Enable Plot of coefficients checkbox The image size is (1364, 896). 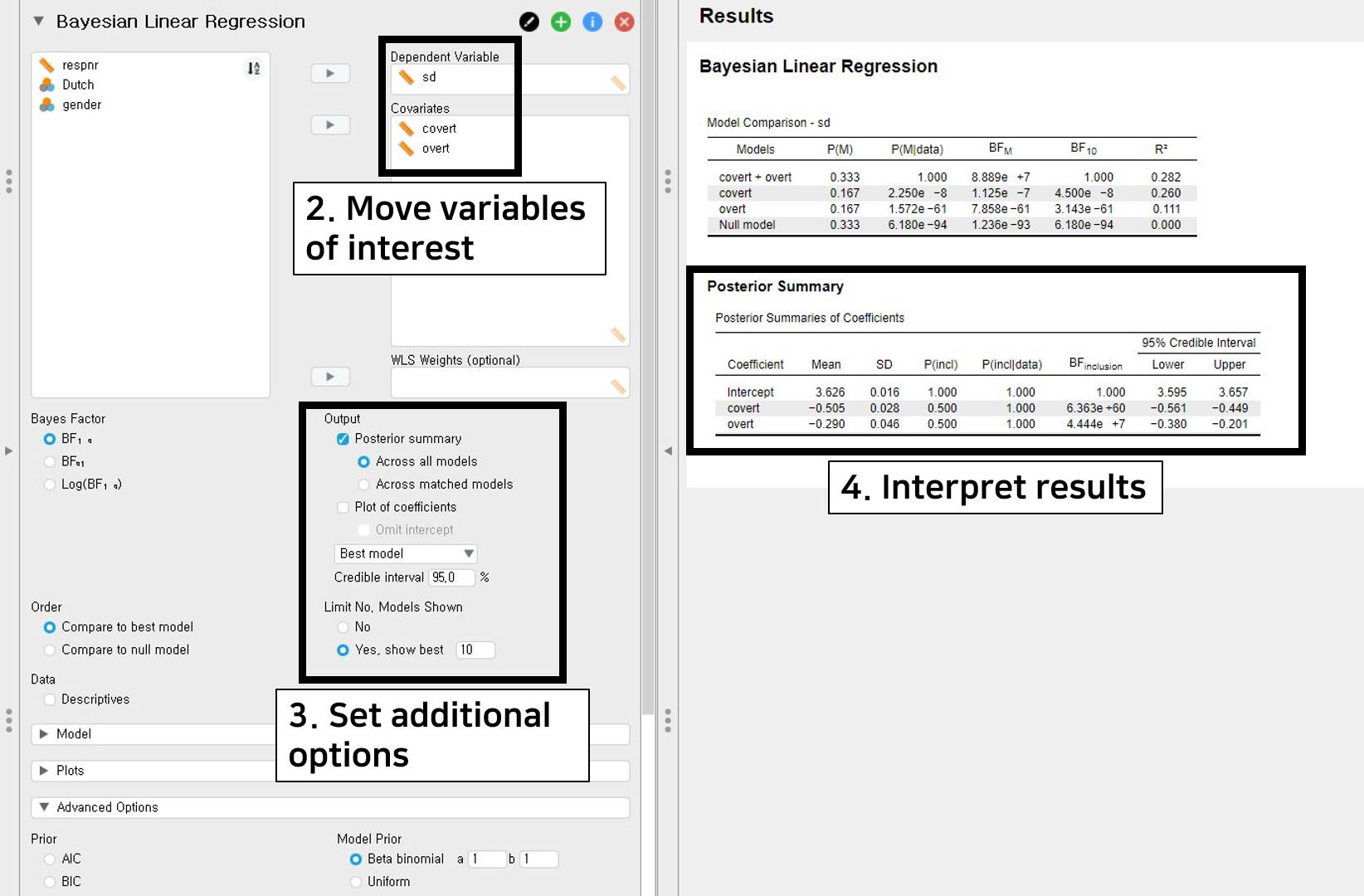point(343,507)
